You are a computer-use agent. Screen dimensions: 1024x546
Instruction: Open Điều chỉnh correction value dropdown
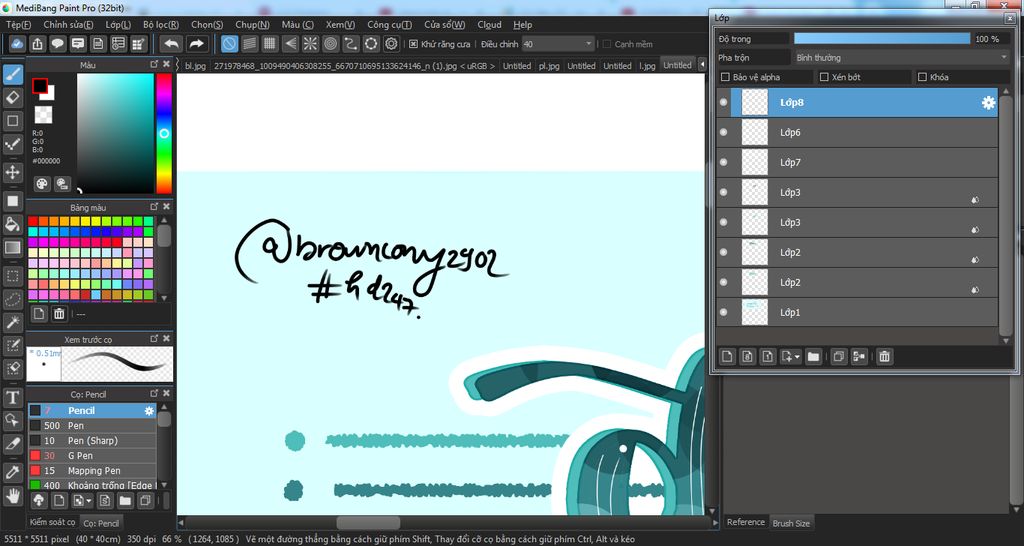[558, 44]
